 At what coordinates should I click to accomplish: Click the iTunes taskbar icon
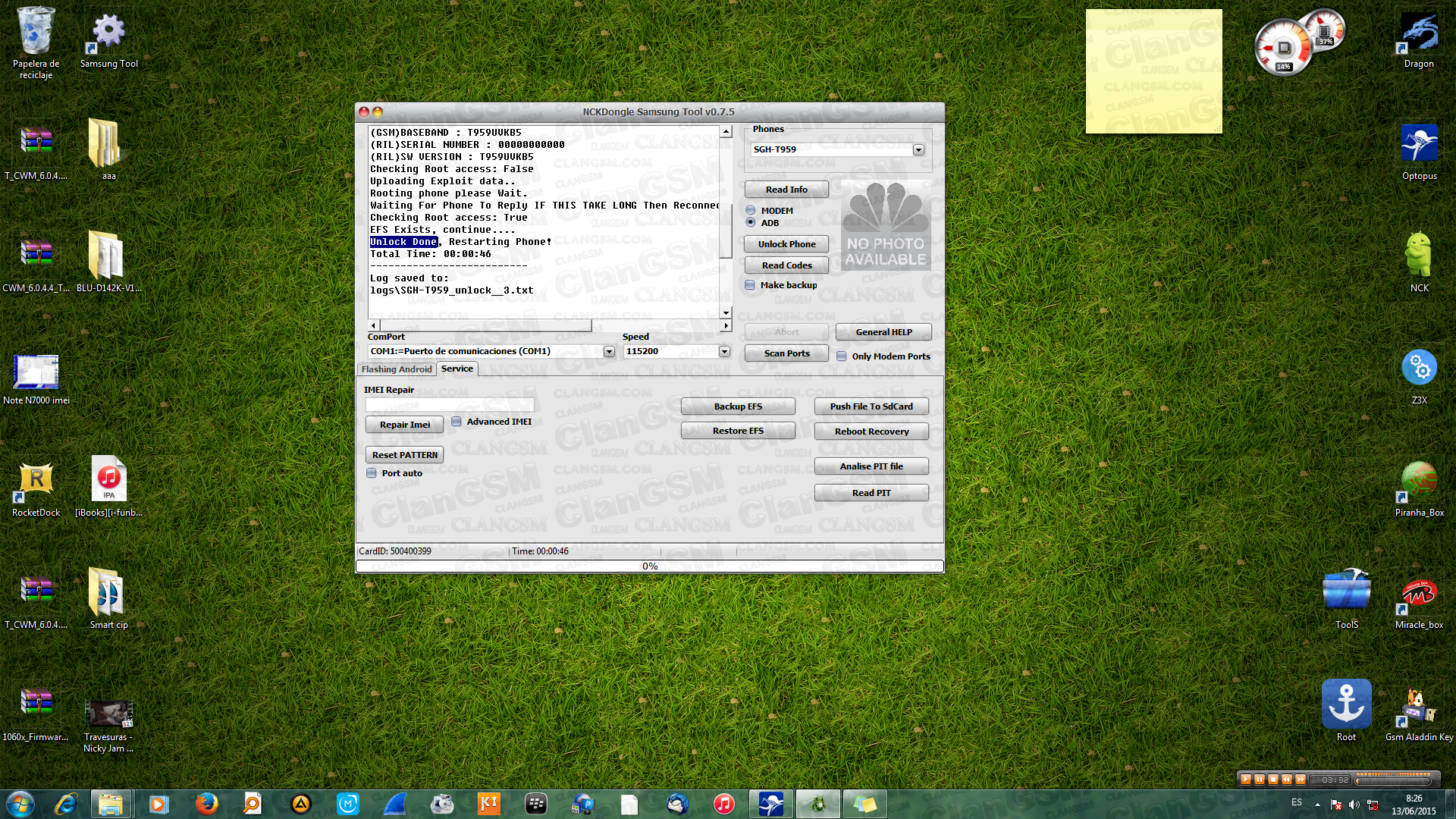723,804
